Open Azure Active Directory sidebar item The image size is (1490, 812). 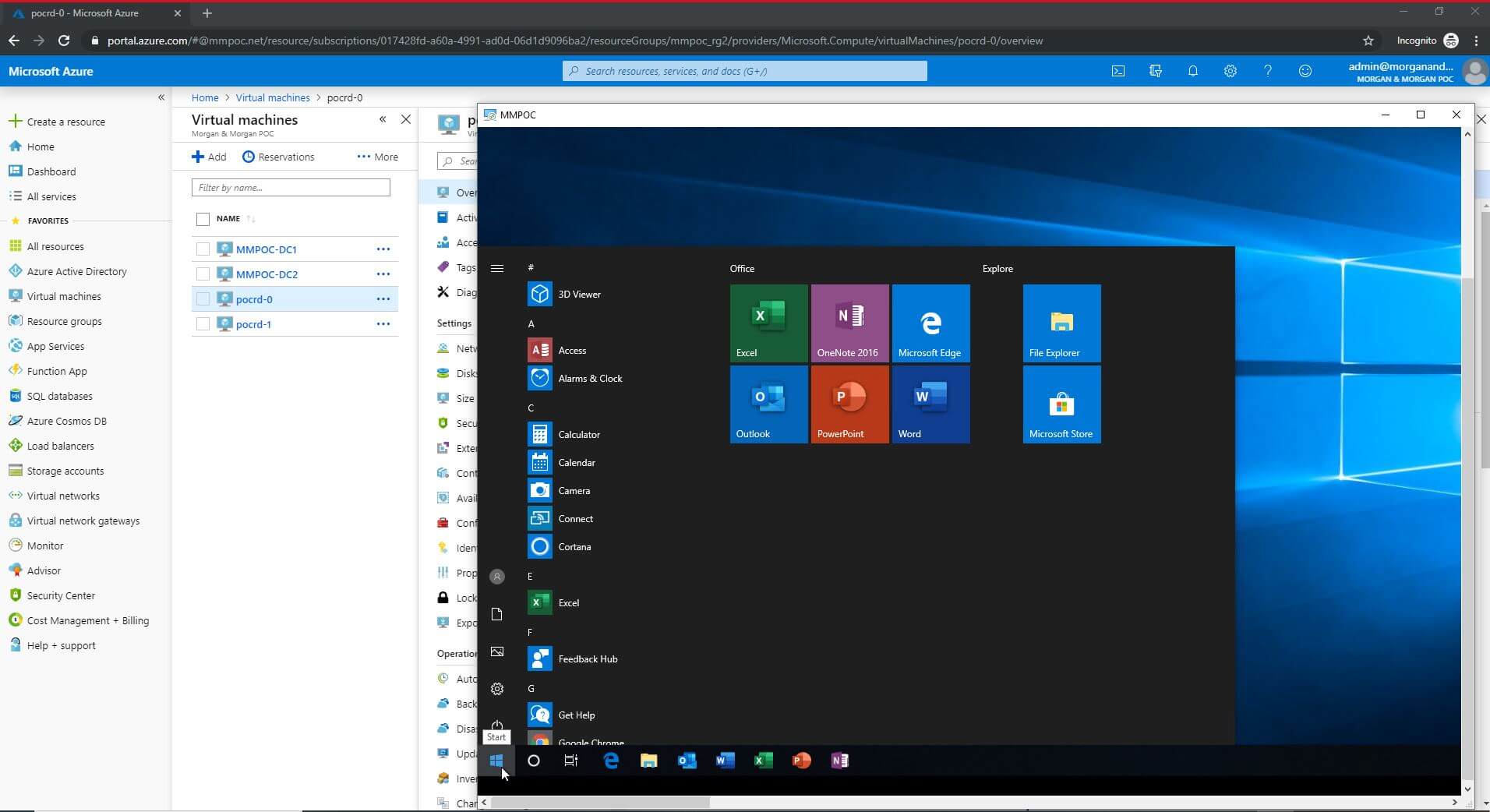(67, 271)
